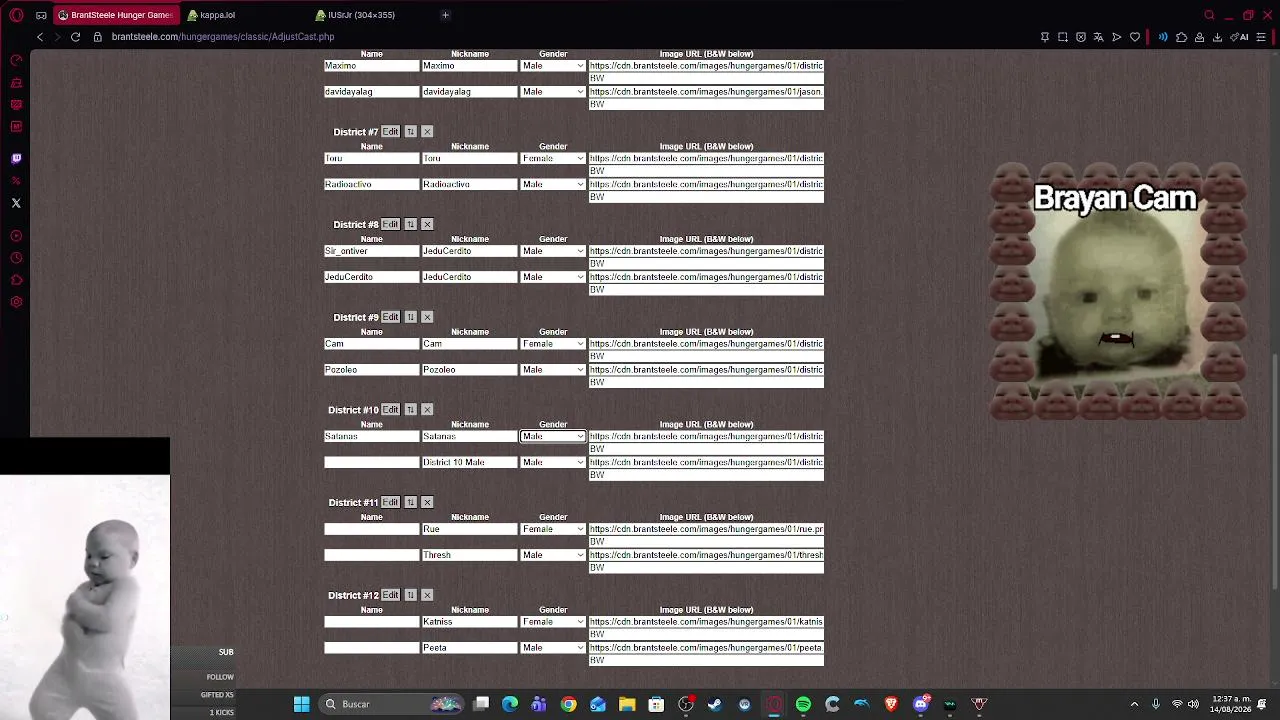
Task: Open gender dropdown for Katniss
Action: 553,622
